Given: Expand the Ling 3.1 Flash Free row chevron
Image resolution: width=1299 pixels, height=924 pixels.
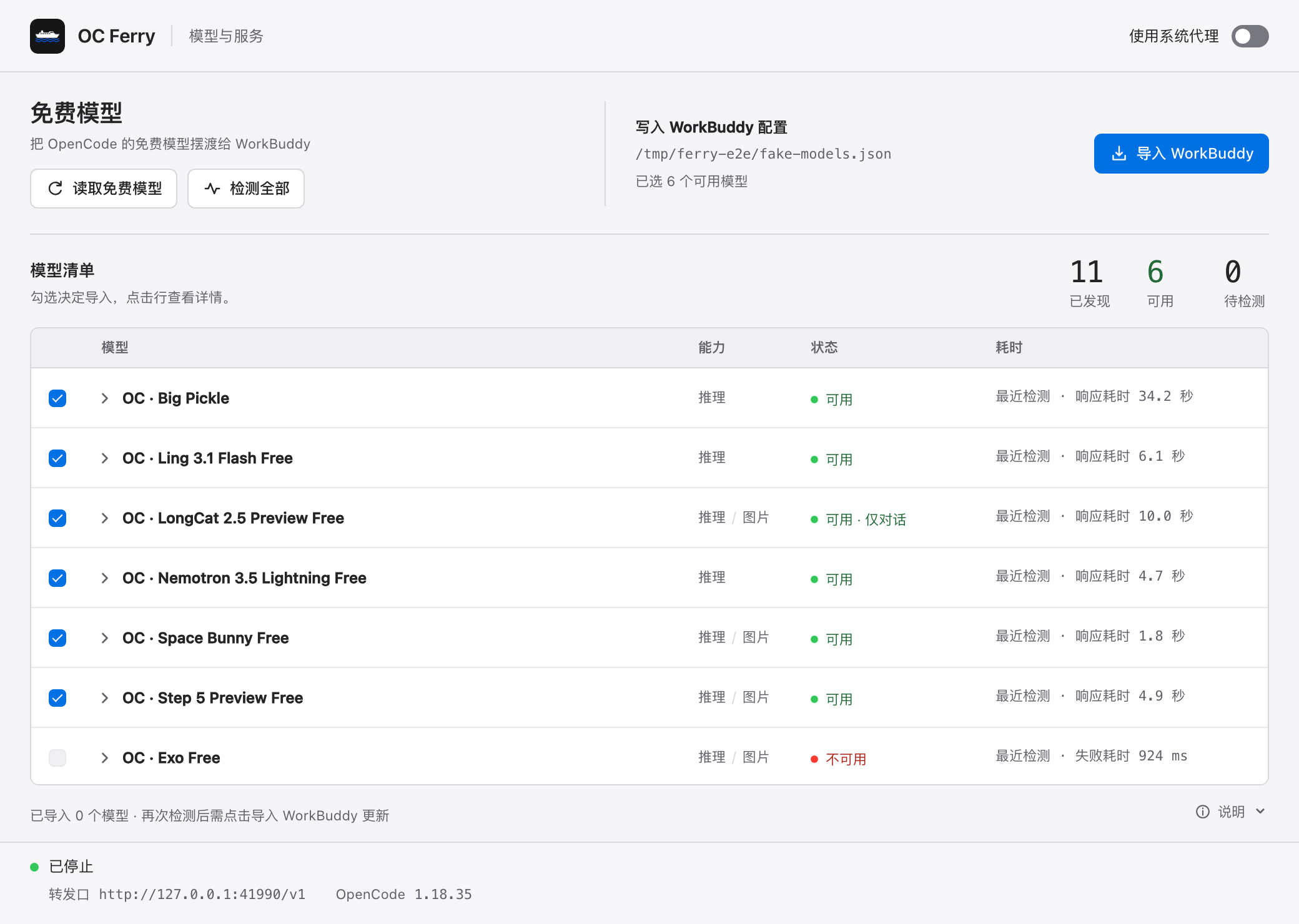Looking at the screenshot, I should pyautogui.click(x=105, y=458).
